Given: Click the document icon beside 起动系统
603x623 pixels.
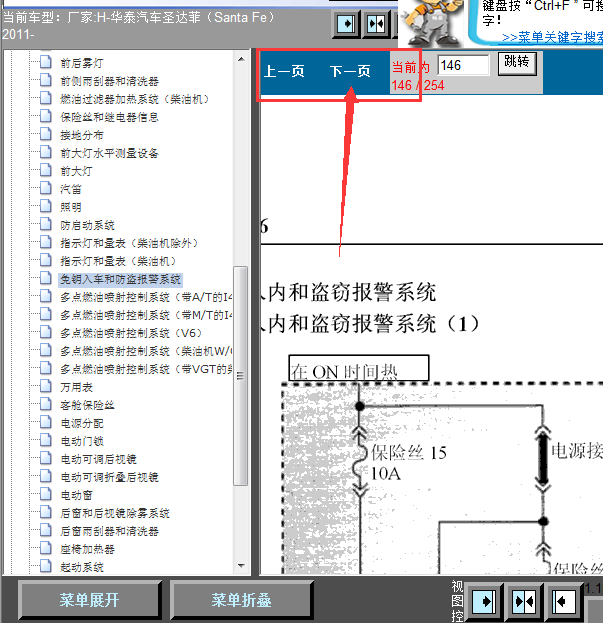Looking at the screenshot, I should pos(46,566).
